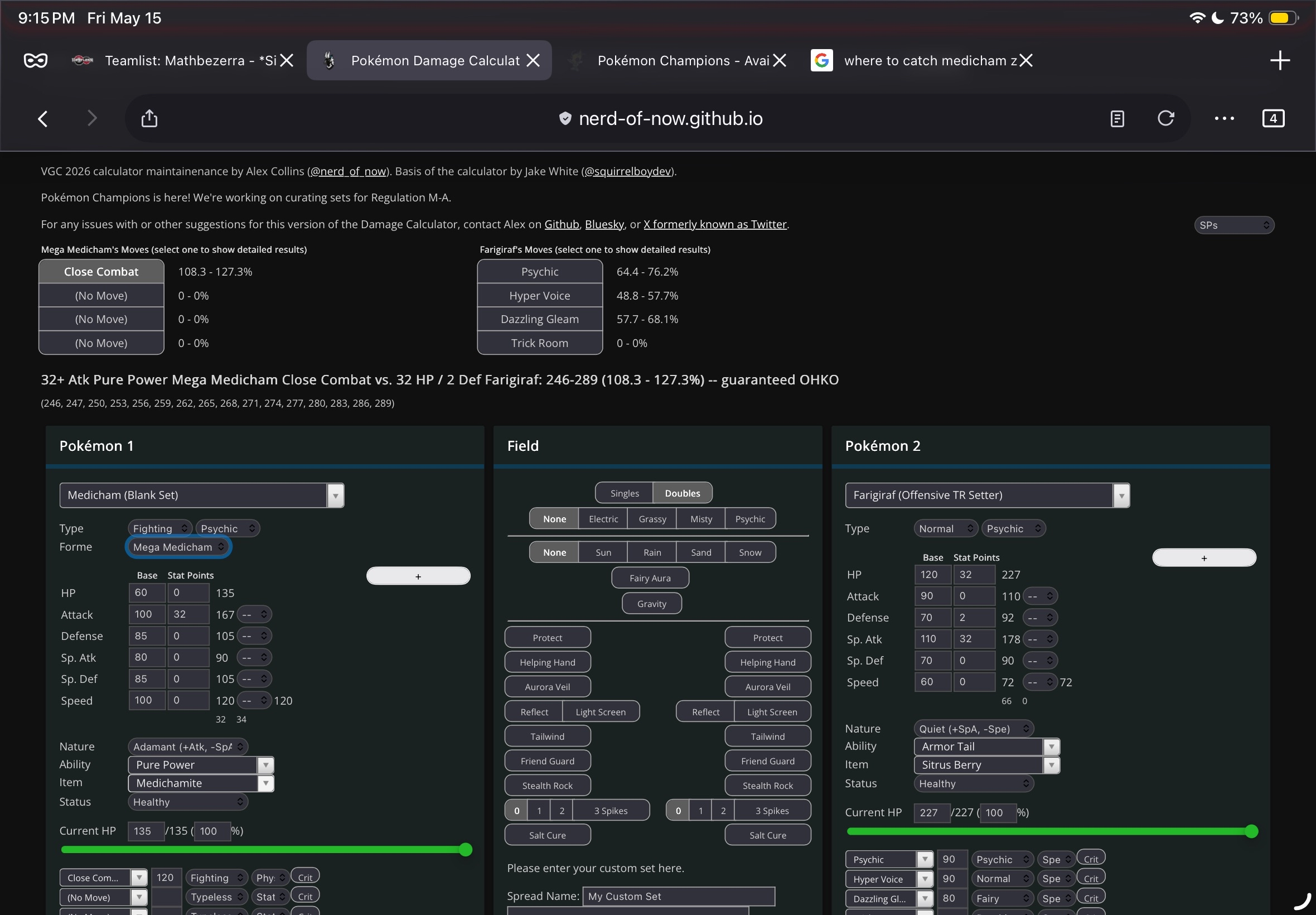
Task: Tap the battery indicator in status bar
Action: pyautogui.click(x=1283, y=18)
